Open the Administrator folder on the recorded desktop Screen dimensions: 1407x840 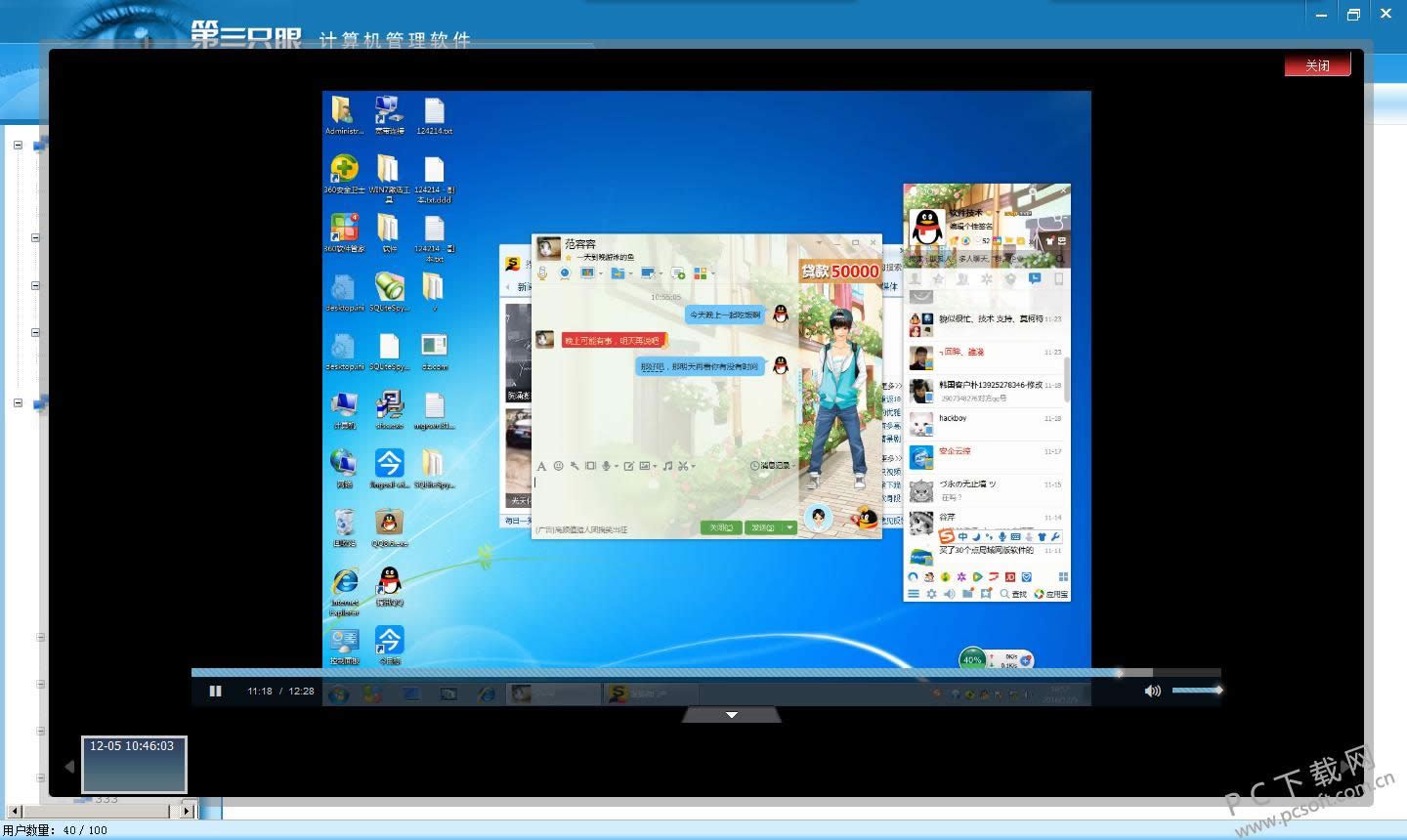343,115
